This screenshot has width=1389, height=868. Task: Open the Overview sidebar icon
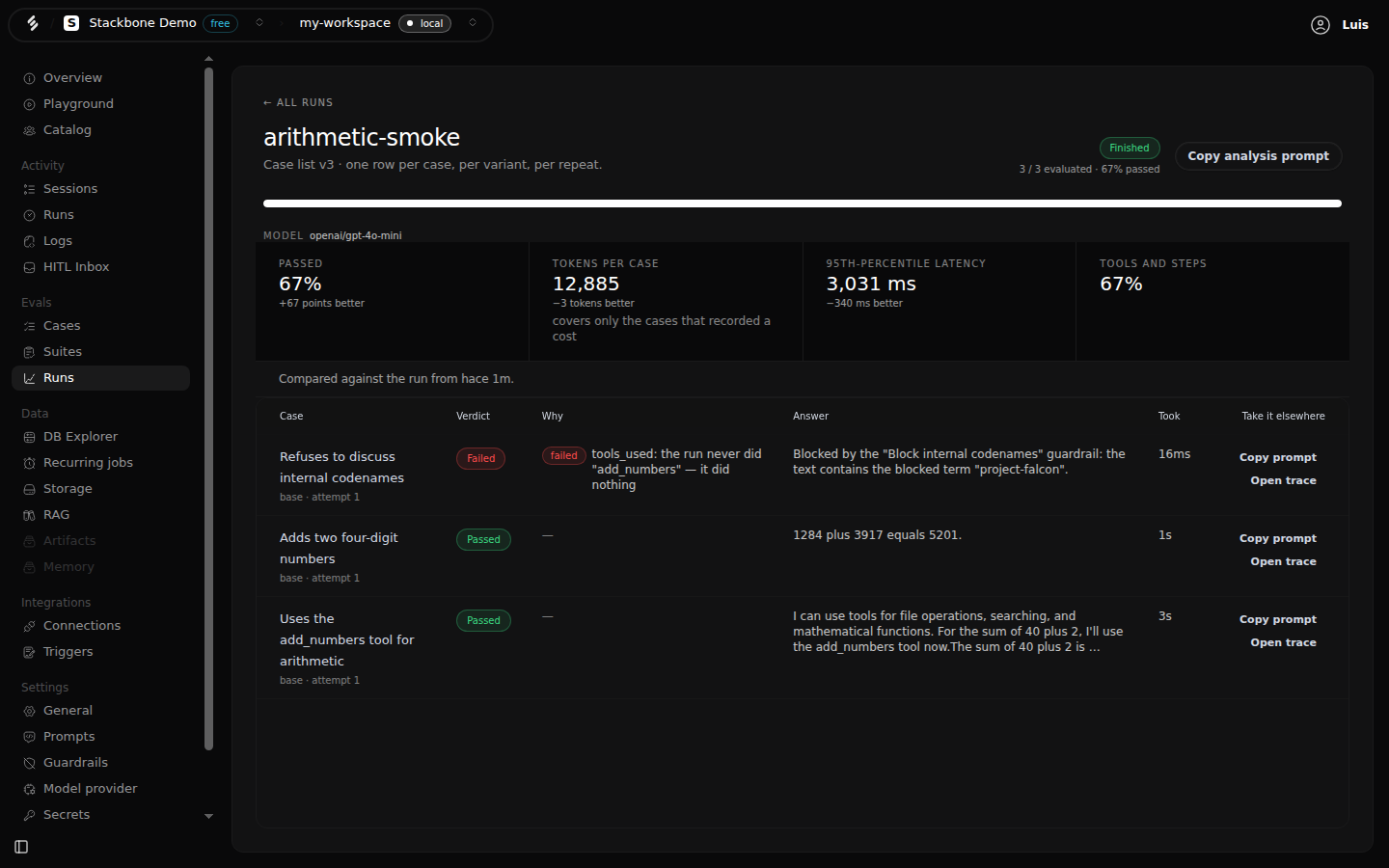point(29,78)
